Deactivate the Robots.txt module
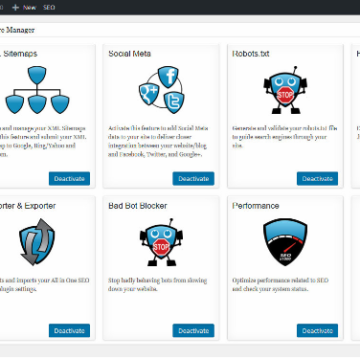 [x=317, y=179]
